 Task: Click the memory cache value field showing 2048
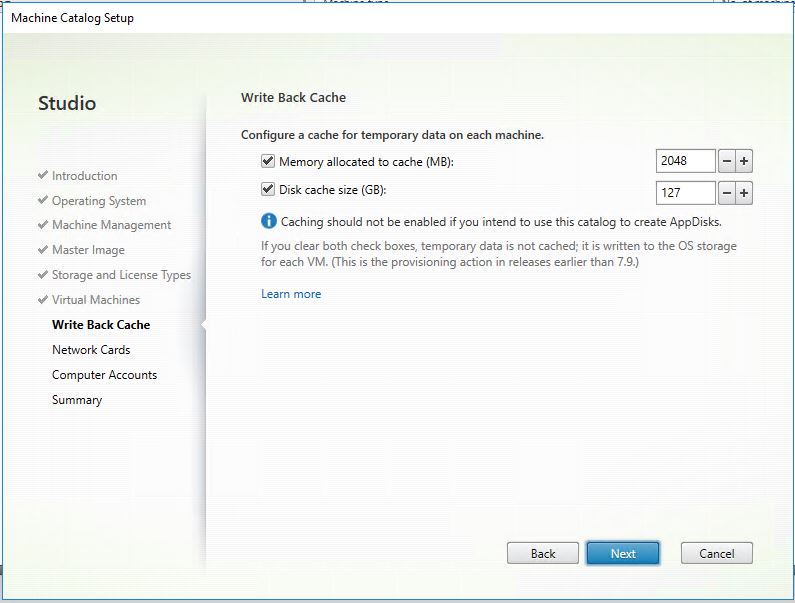(685, 161)
